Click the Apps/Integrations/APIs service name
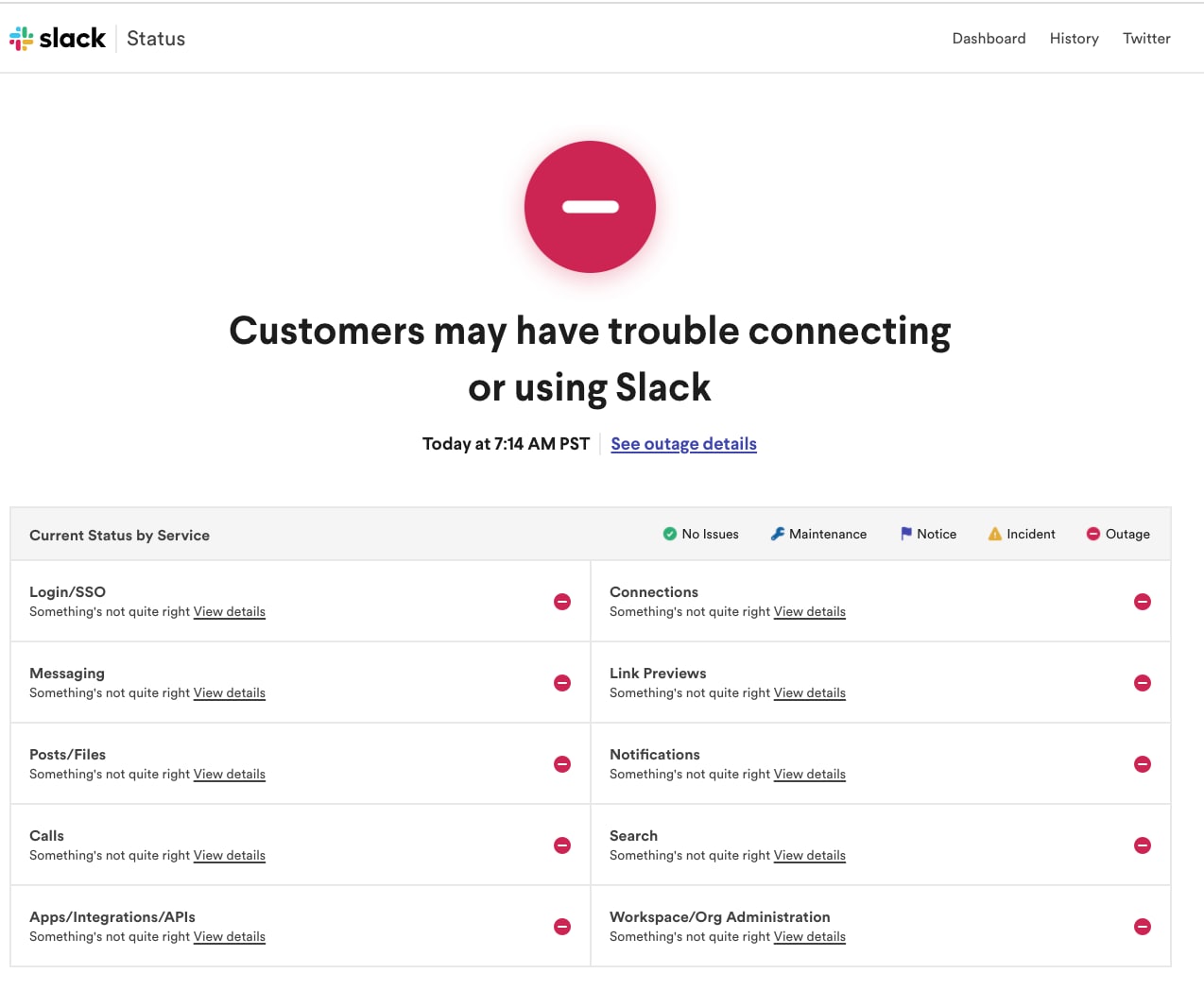1204x990 pixels. [x=112, y=917]
